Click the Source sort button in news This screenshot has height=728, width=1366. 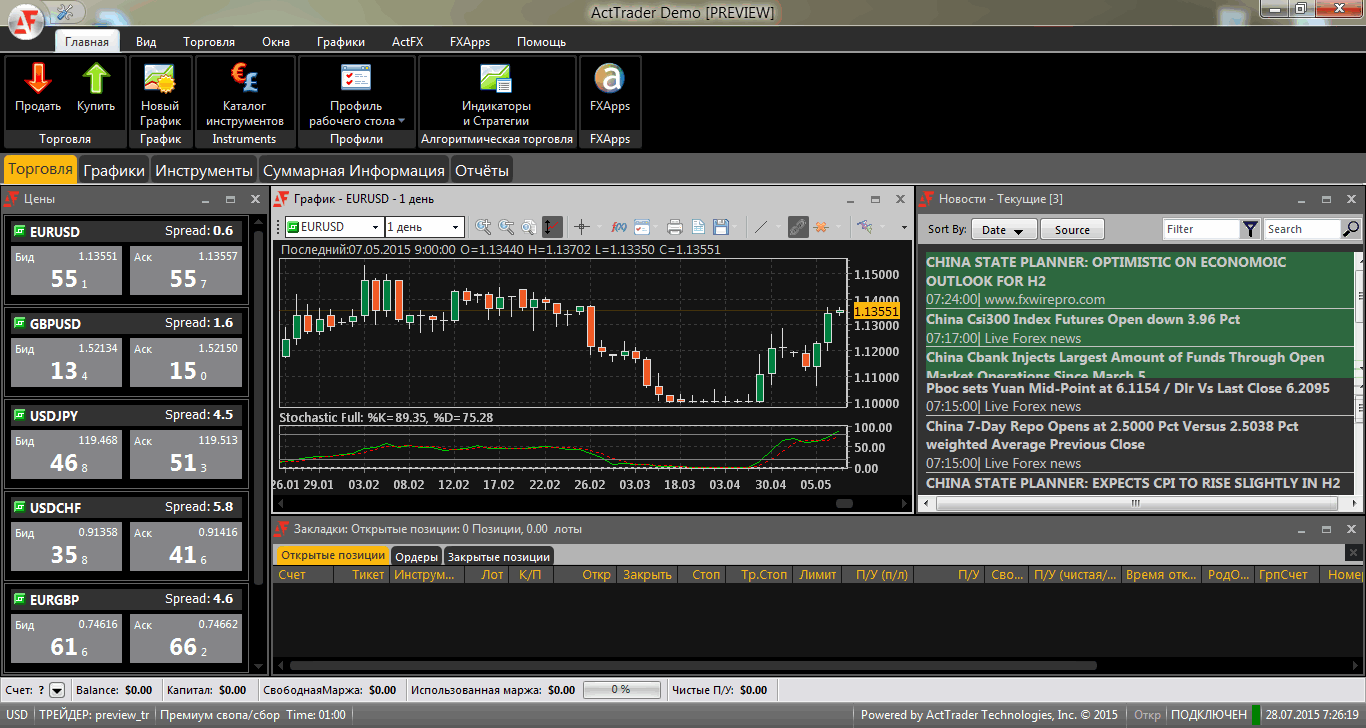(x=1072, y=229)
